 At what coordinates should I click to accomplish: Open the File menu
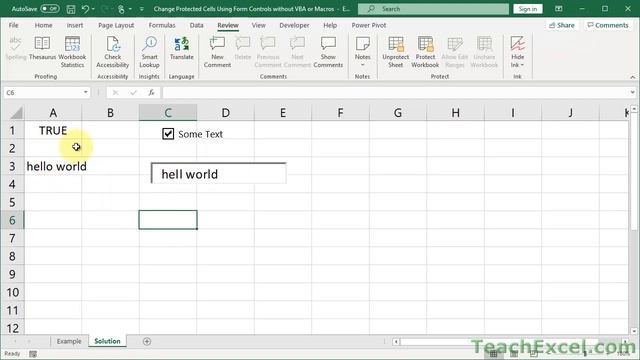(x=13, y=25)
